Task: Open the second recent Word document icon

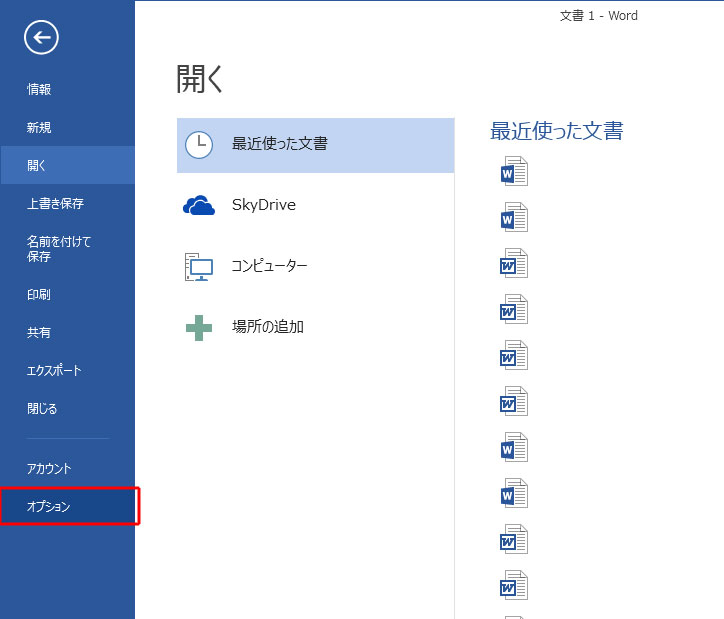Action: pos(514,217)
